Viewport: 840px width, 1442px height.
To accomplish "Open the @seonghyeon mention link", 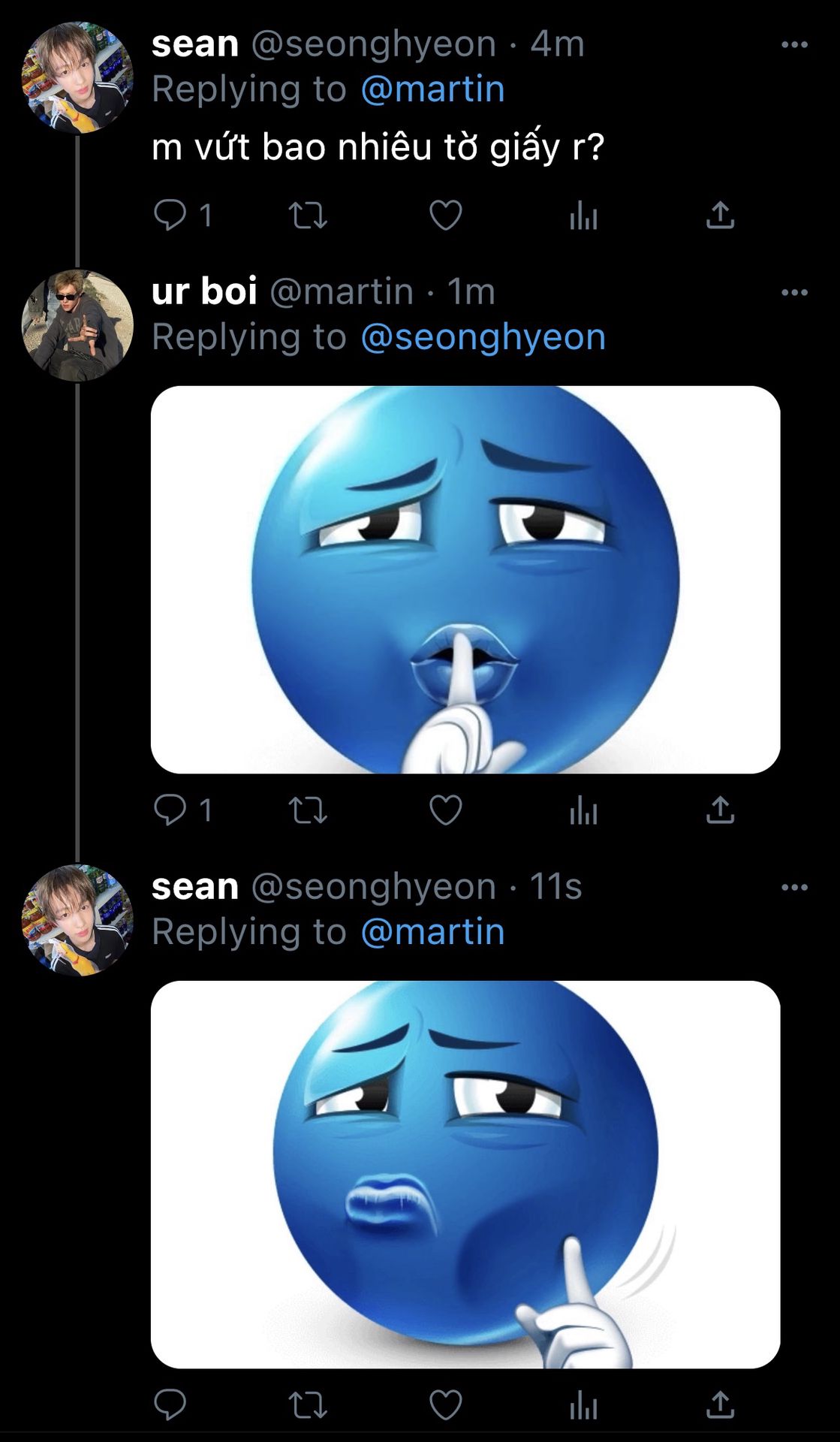I will coord(483,337).
